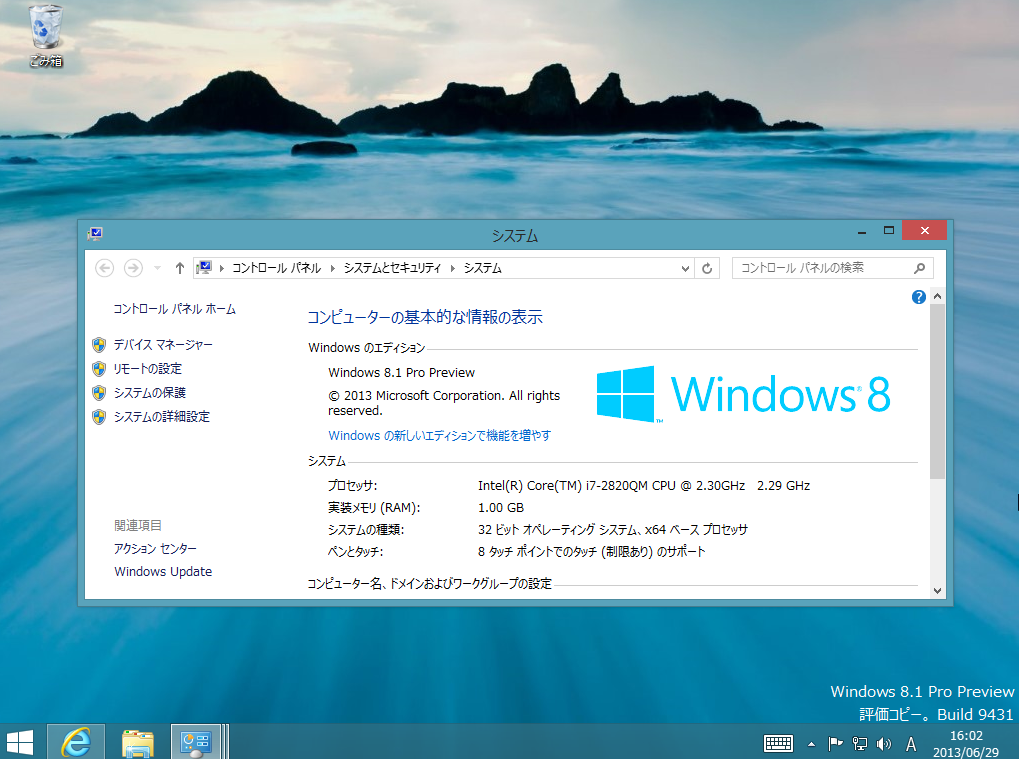Go up one level with the up arrow
The height and width of the screenshot is (759, 1019).
click(x=180, y=268)
